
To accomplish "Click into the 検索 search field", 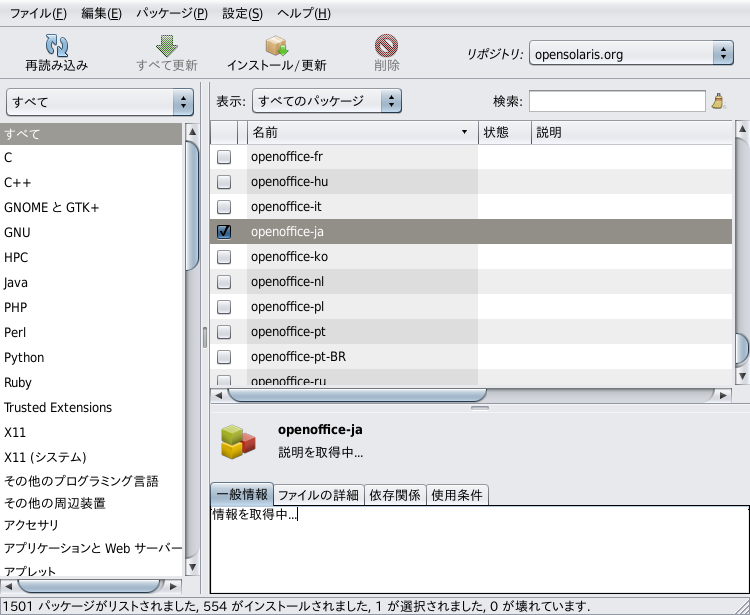I will pyautogui.click(x=617, y=101).
